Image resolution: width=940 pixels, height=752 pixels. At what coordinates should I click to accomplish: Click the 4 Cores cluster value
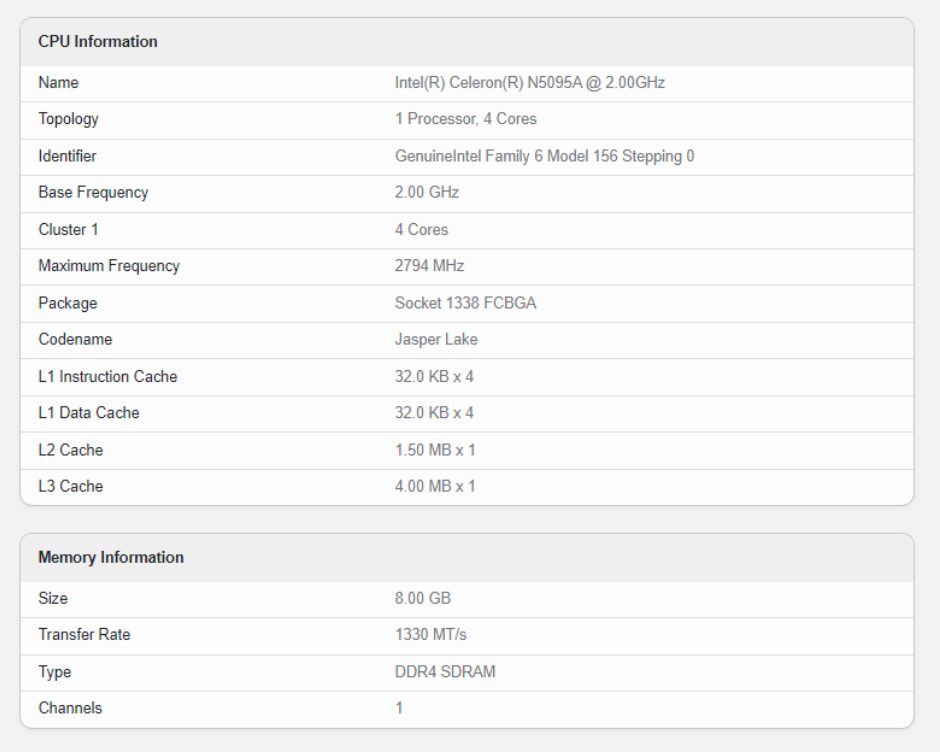[421, 230]
